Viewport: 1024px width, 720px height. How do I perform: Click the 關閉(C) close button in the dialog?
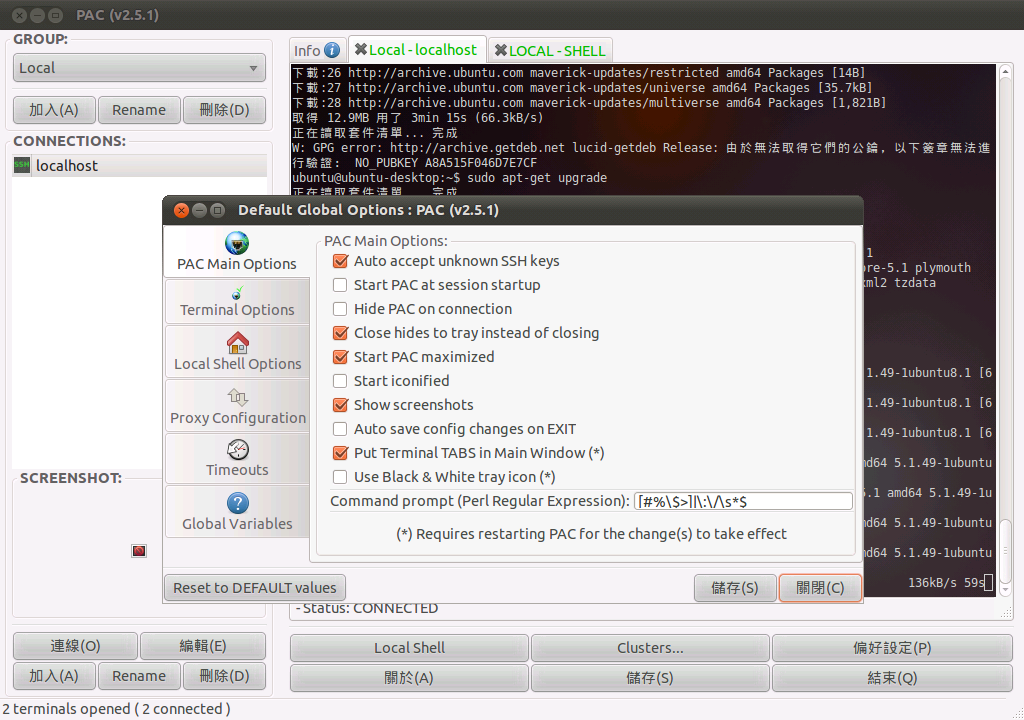820,588
